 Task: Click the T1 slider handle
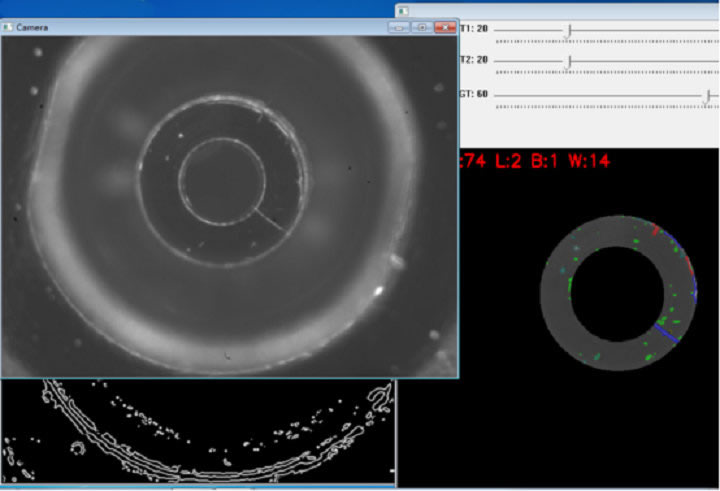[x=569, y=32]
